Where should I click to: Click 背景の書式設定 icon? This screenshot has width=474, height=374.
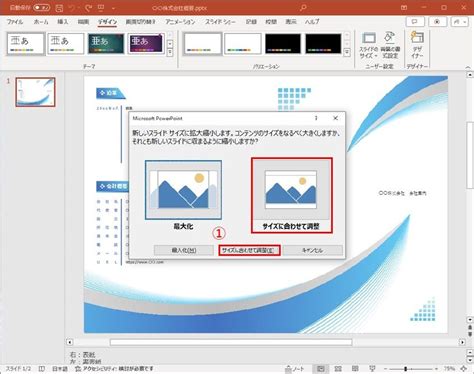390,46
